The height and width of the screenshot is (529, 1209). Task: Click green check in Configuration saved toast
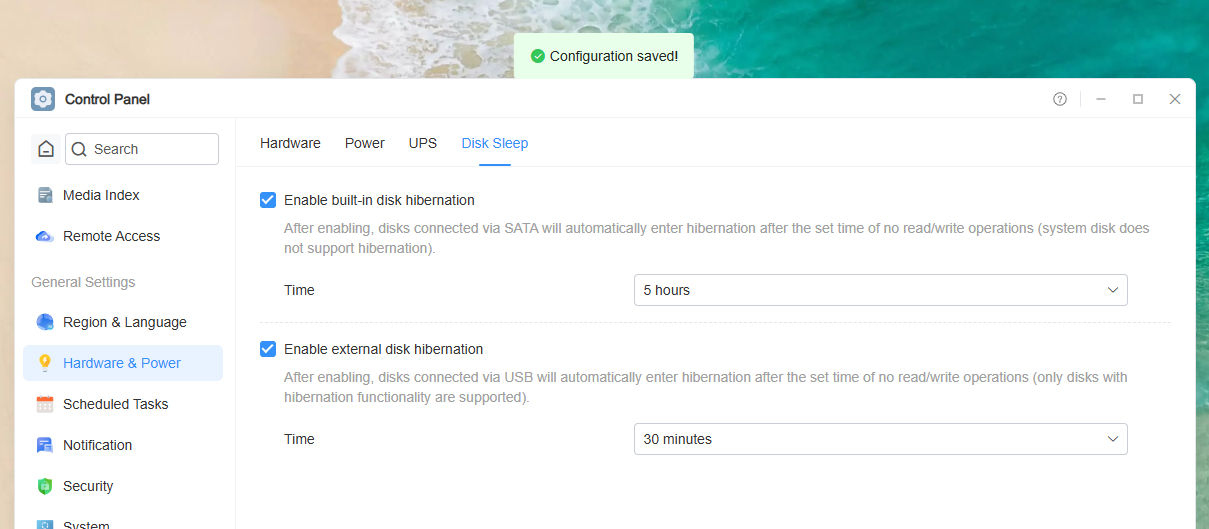(537, 56)
